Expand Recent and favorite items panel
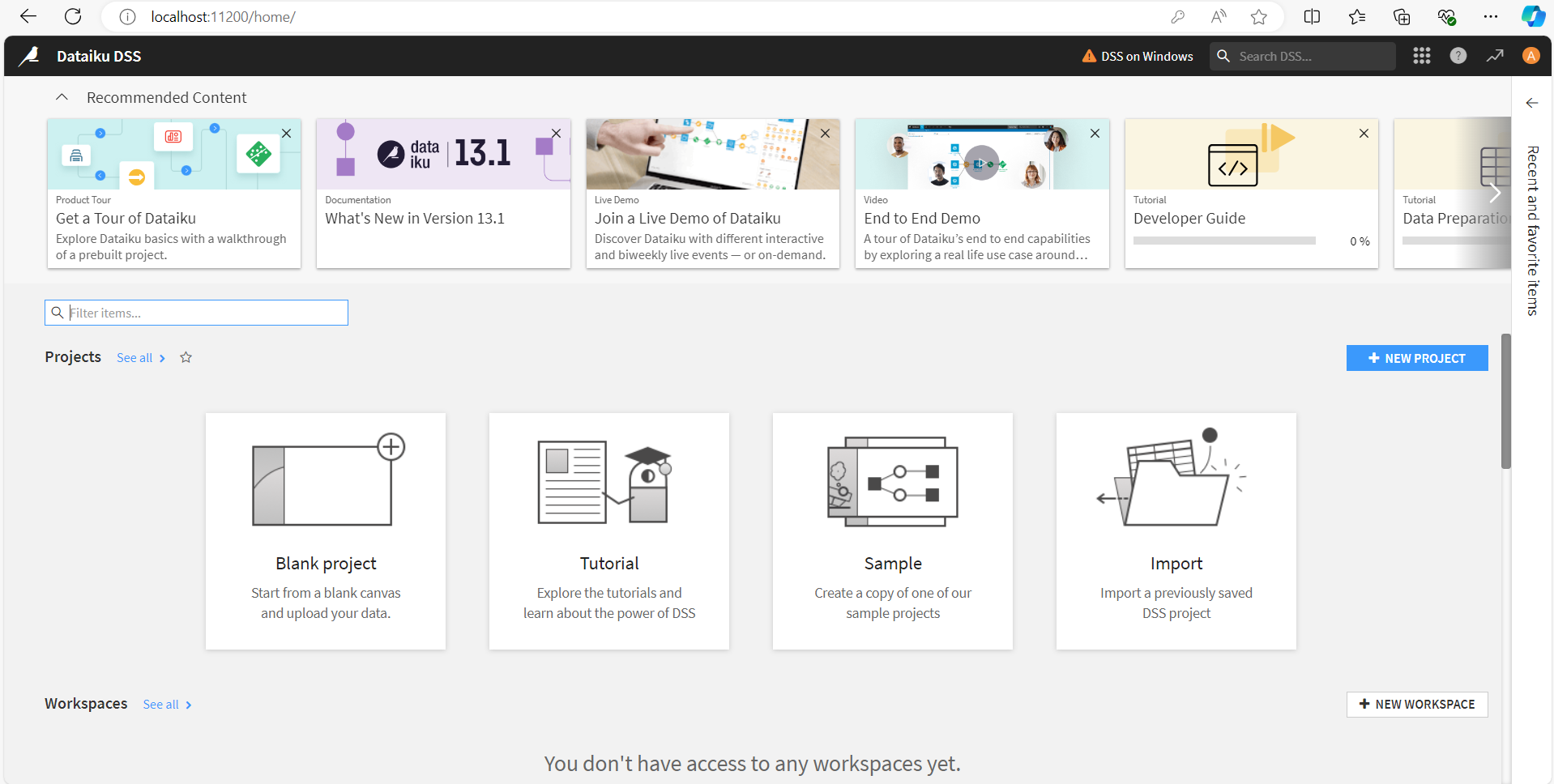Viewport: 1554px width, 784px height. pyautogui.click(x=1531, y=103)
